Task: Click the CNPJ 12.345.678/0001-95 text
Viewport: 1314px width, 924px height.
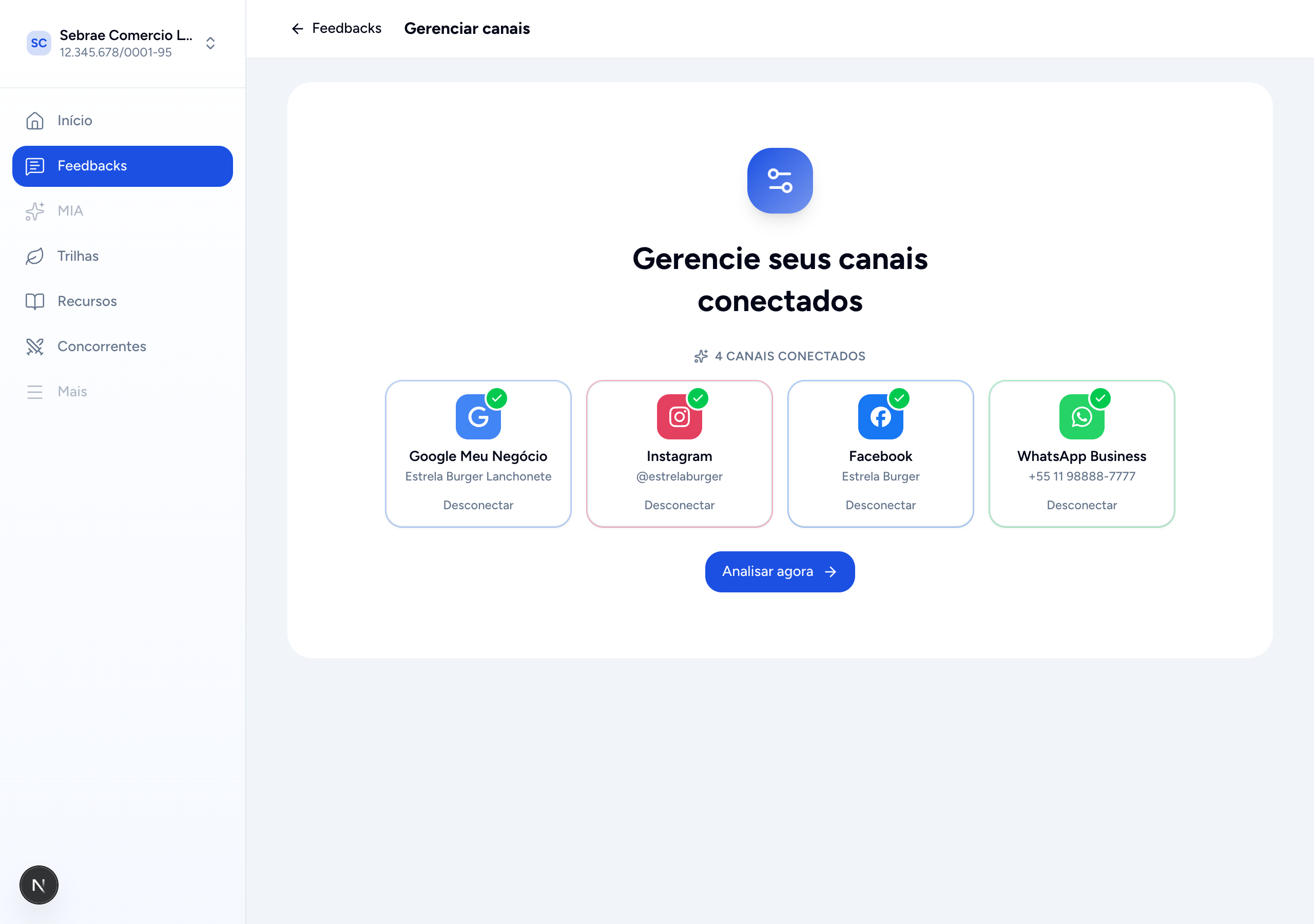Action: (x=115, y=53)
